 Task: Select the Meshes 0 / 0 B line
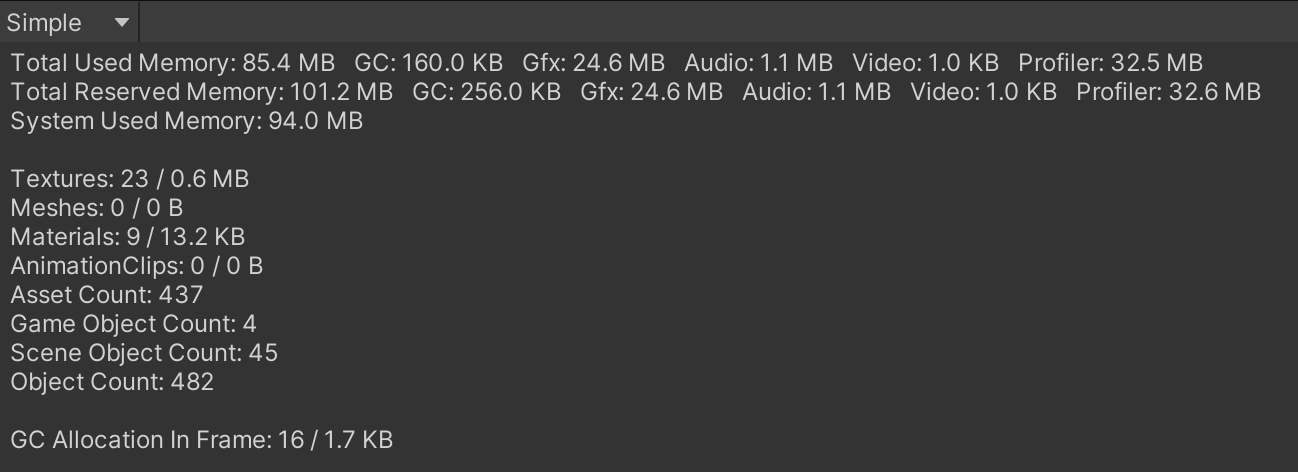coord(96,208)
